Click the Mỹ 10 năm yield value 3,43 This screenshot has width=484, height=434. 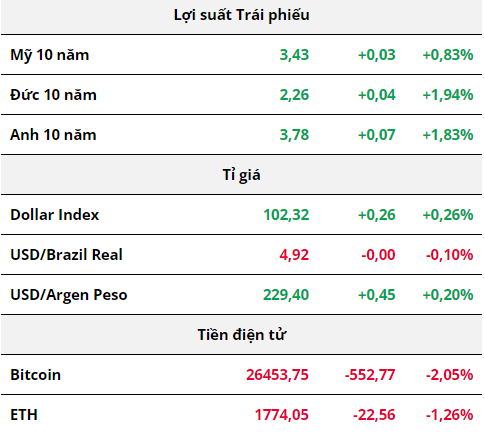(294, 55)
